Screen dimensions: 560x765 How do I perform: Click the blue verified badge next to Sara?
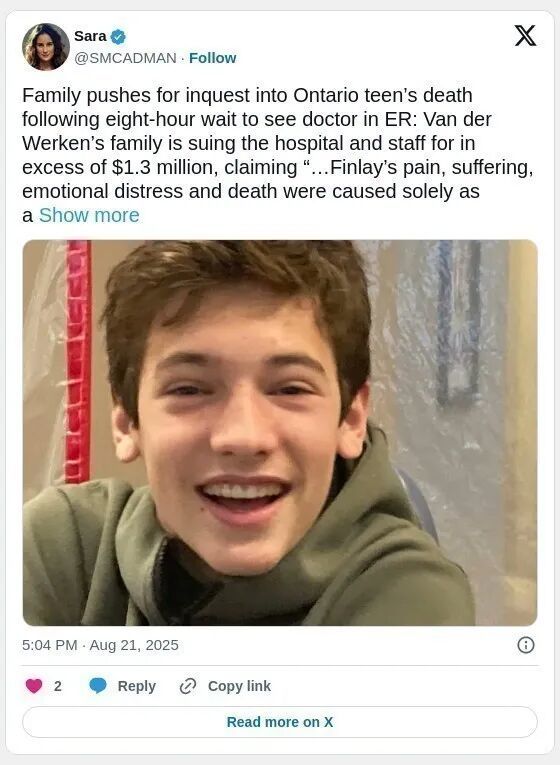coord(118,36)
